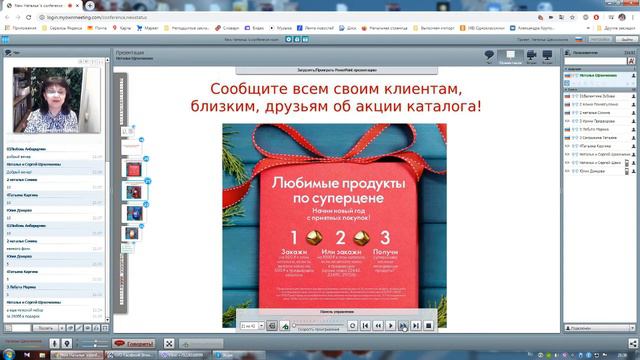Click the person icon for the moderator row

tap(633, 76)
